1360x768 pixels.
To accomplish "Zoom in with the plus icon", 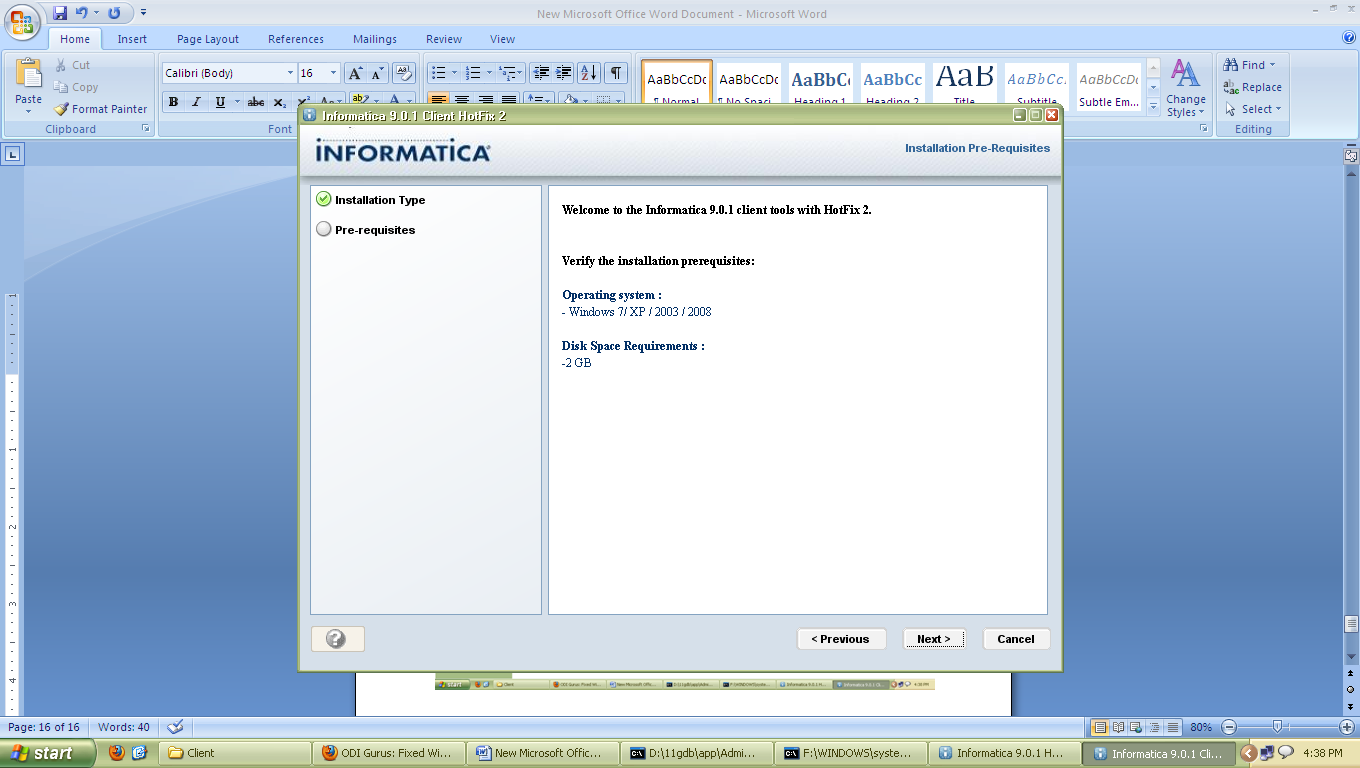I will click(1347, 727).
